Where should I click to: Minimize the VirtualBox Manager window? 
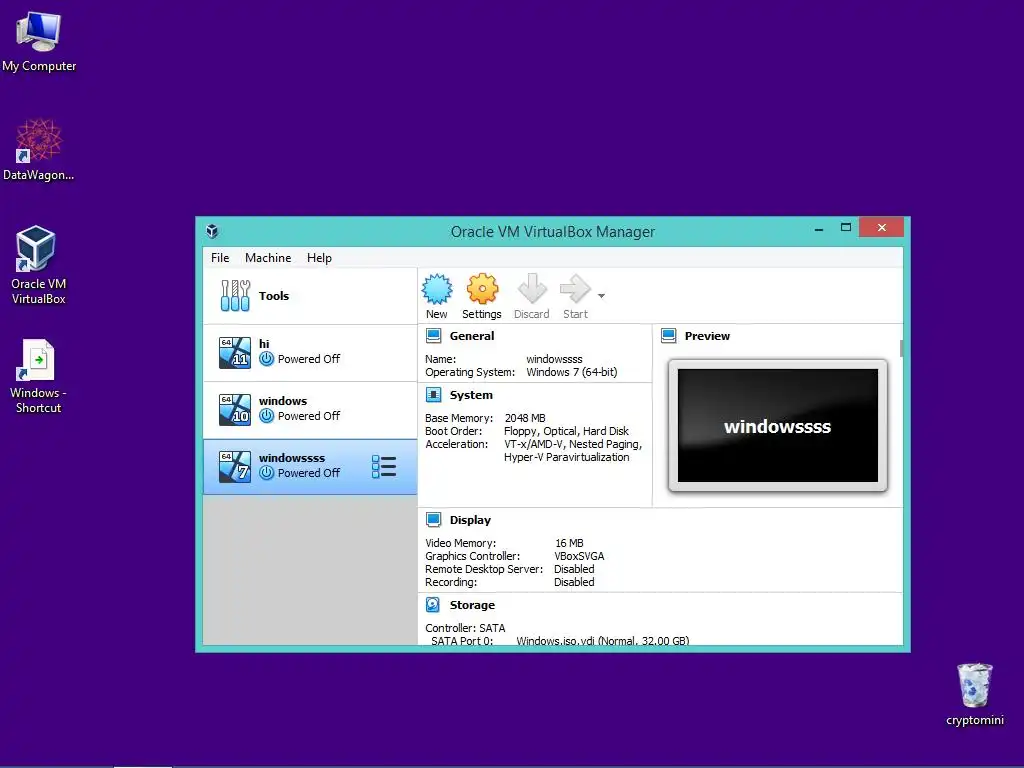click(819, 229)
